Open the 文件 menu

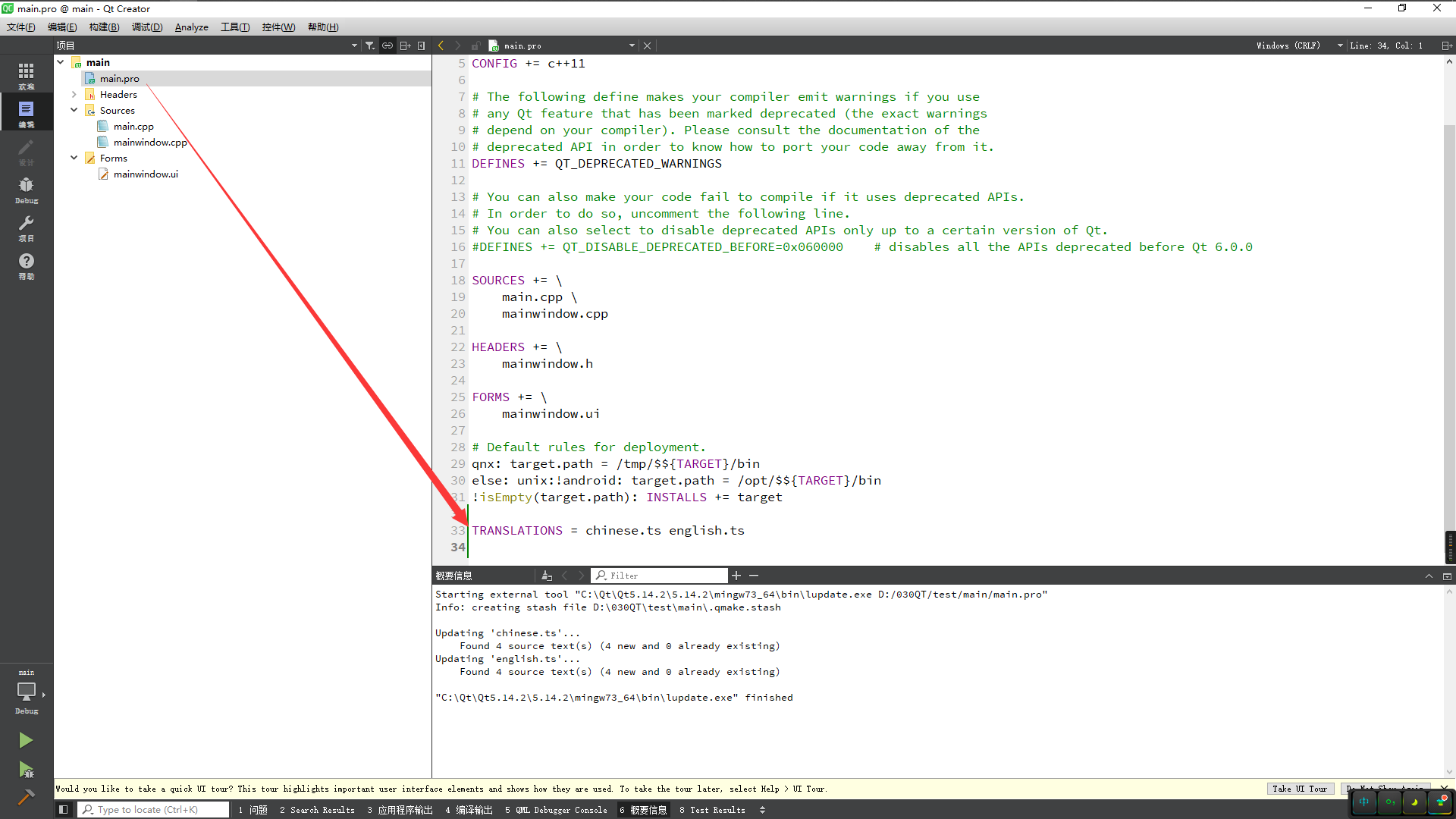pyautogui.click(x=19, y=27)
